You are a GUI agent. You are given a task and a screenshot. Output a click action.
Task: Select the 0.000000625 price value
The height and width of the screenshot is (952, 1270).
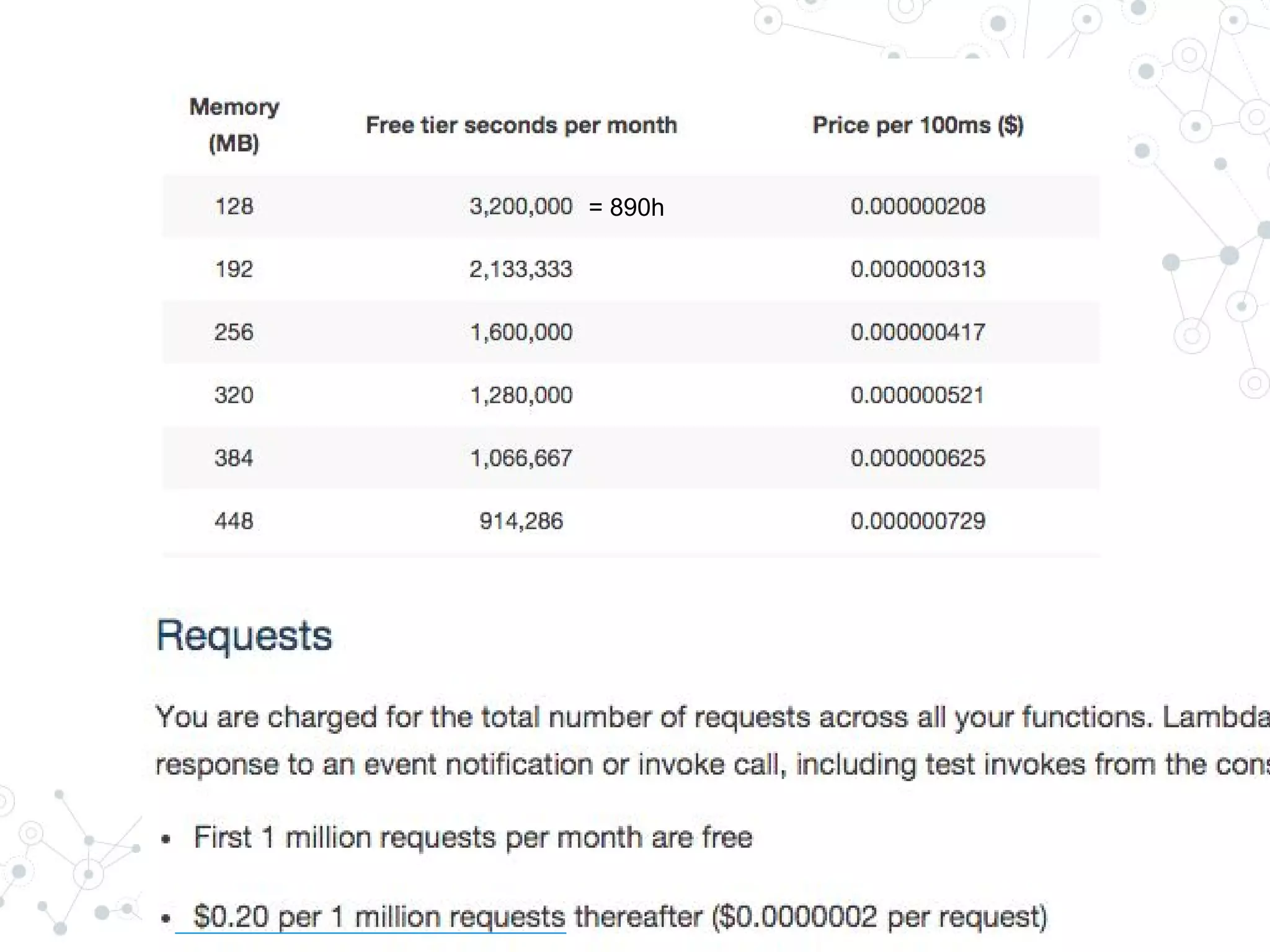pyautogui.click(x=918, y=459)
